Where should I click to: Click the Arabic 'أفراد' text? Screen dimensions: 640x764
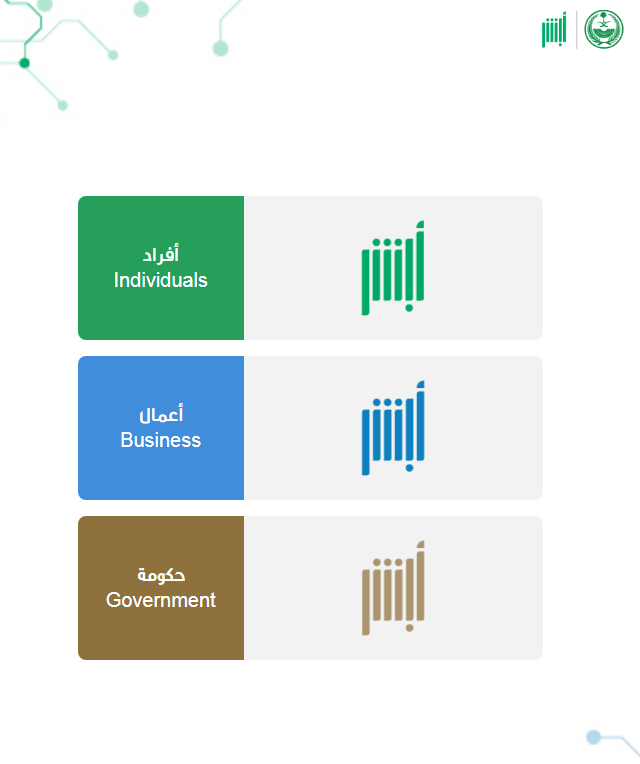click(161, 254)
